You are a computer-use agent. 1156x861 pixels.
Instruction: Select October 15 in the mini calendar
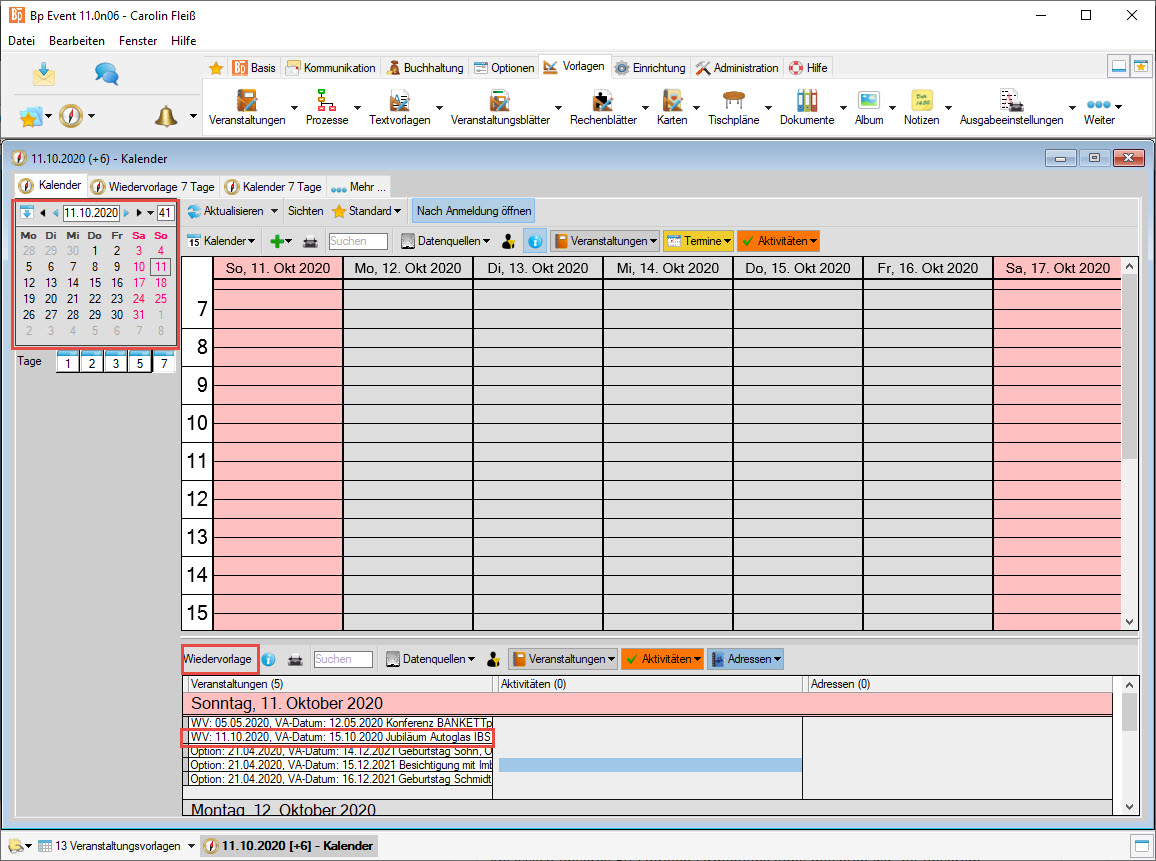click(x=94, y=283)
